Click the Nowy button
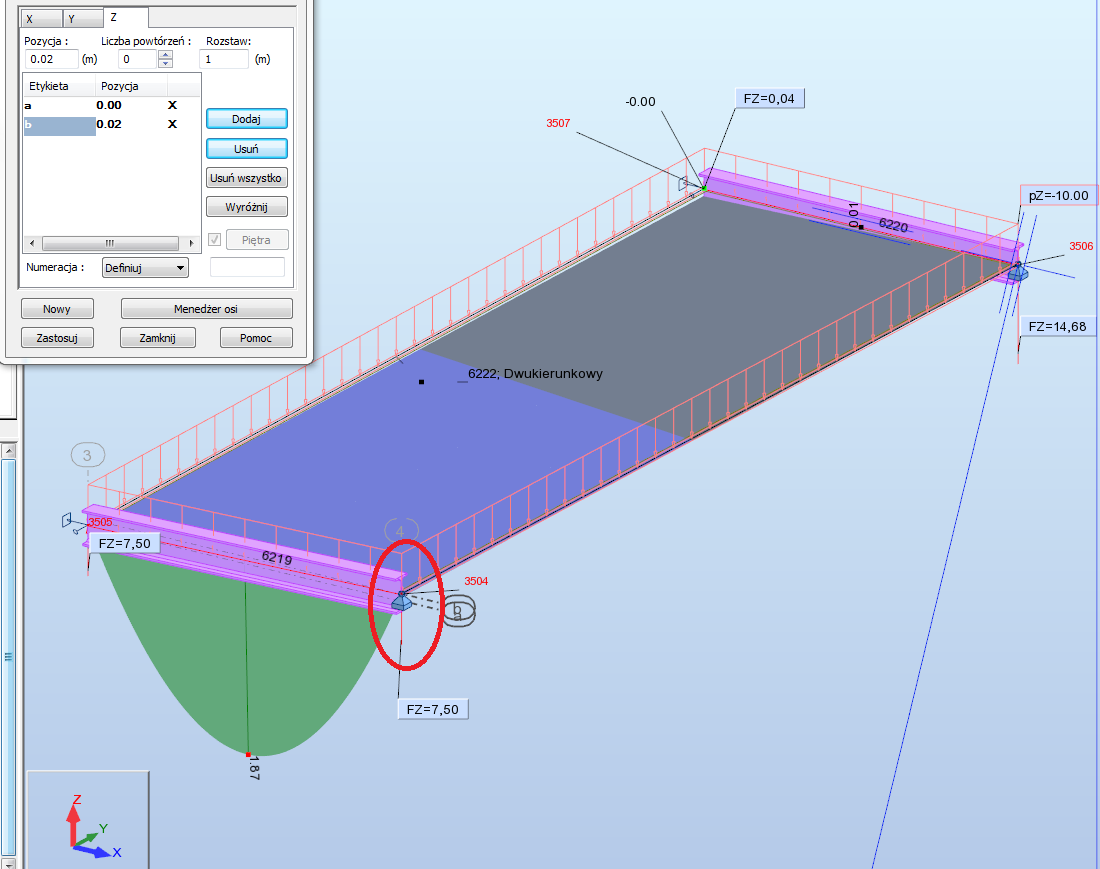The image size is (1100, 869). (57, 308)
